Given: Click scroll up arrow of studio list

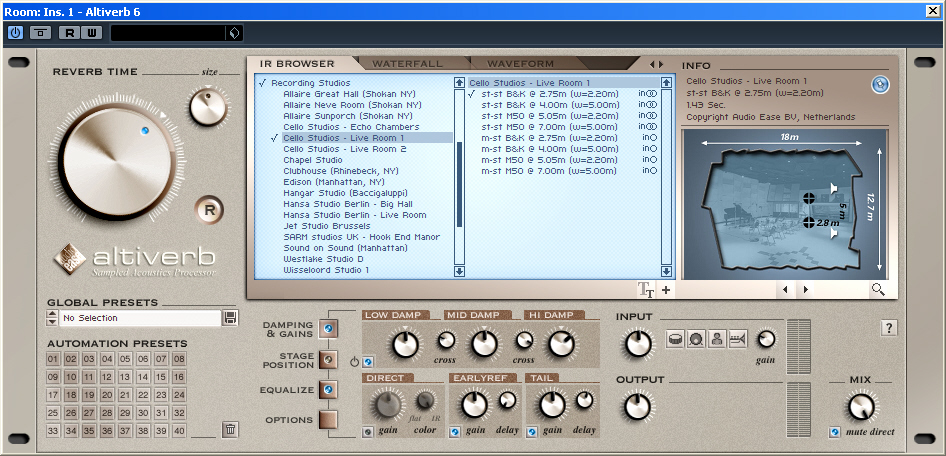Looking at the screenshot, I should click(x=459, y=83).
